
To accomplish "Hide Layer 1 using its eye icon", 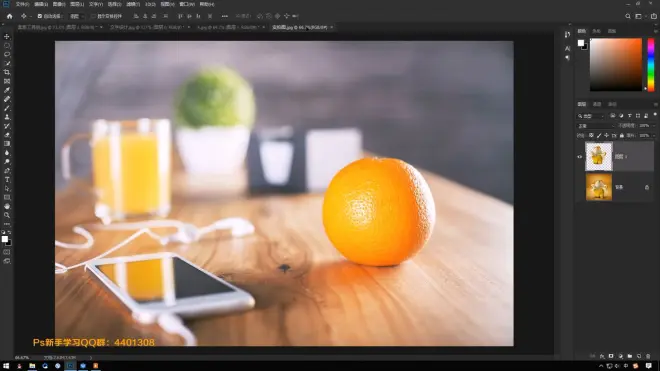I will pyautogui.click(x=580, y=157).
